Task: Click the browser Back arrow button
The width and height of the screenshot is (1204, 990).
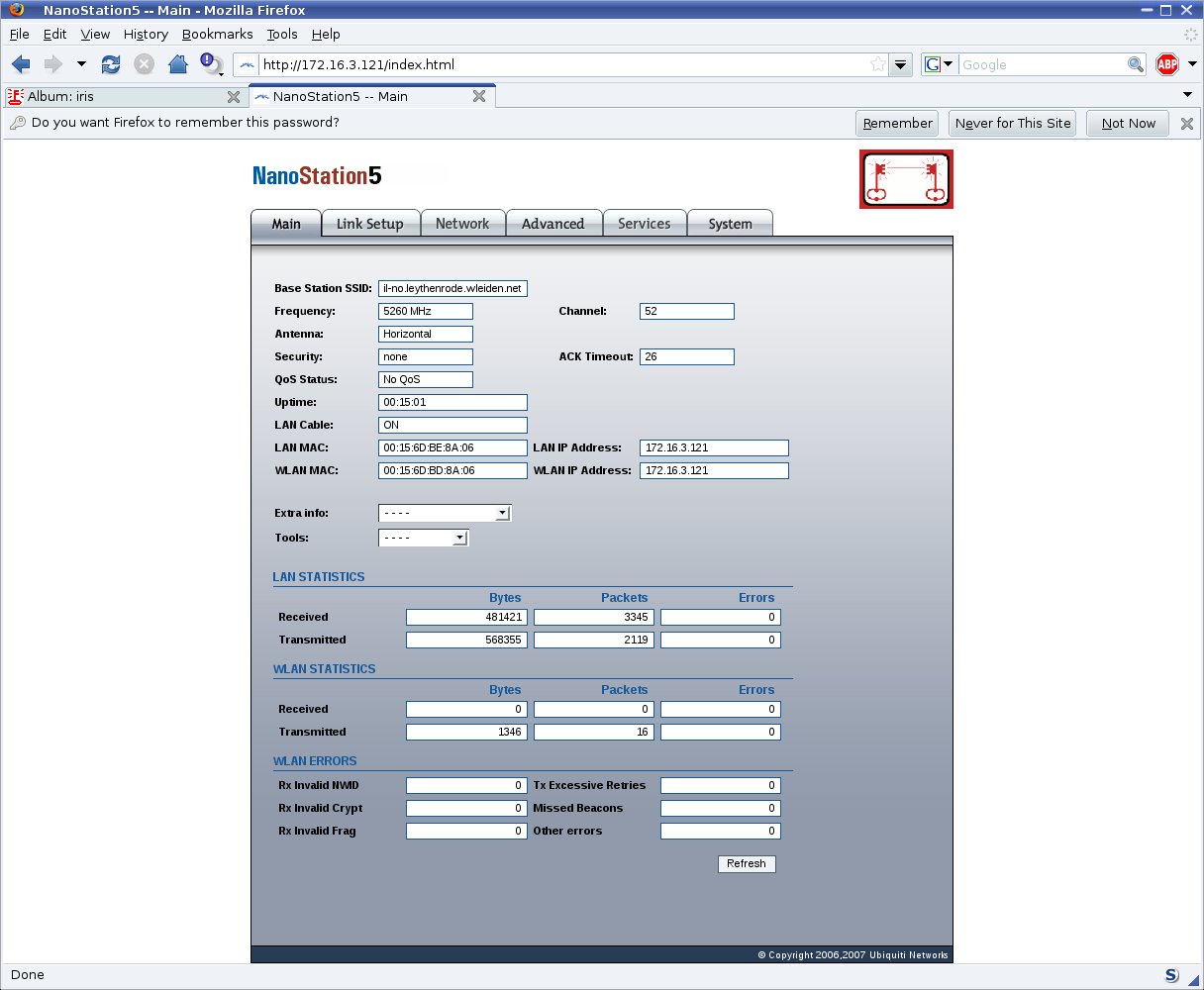Action: tap(21, 64)
